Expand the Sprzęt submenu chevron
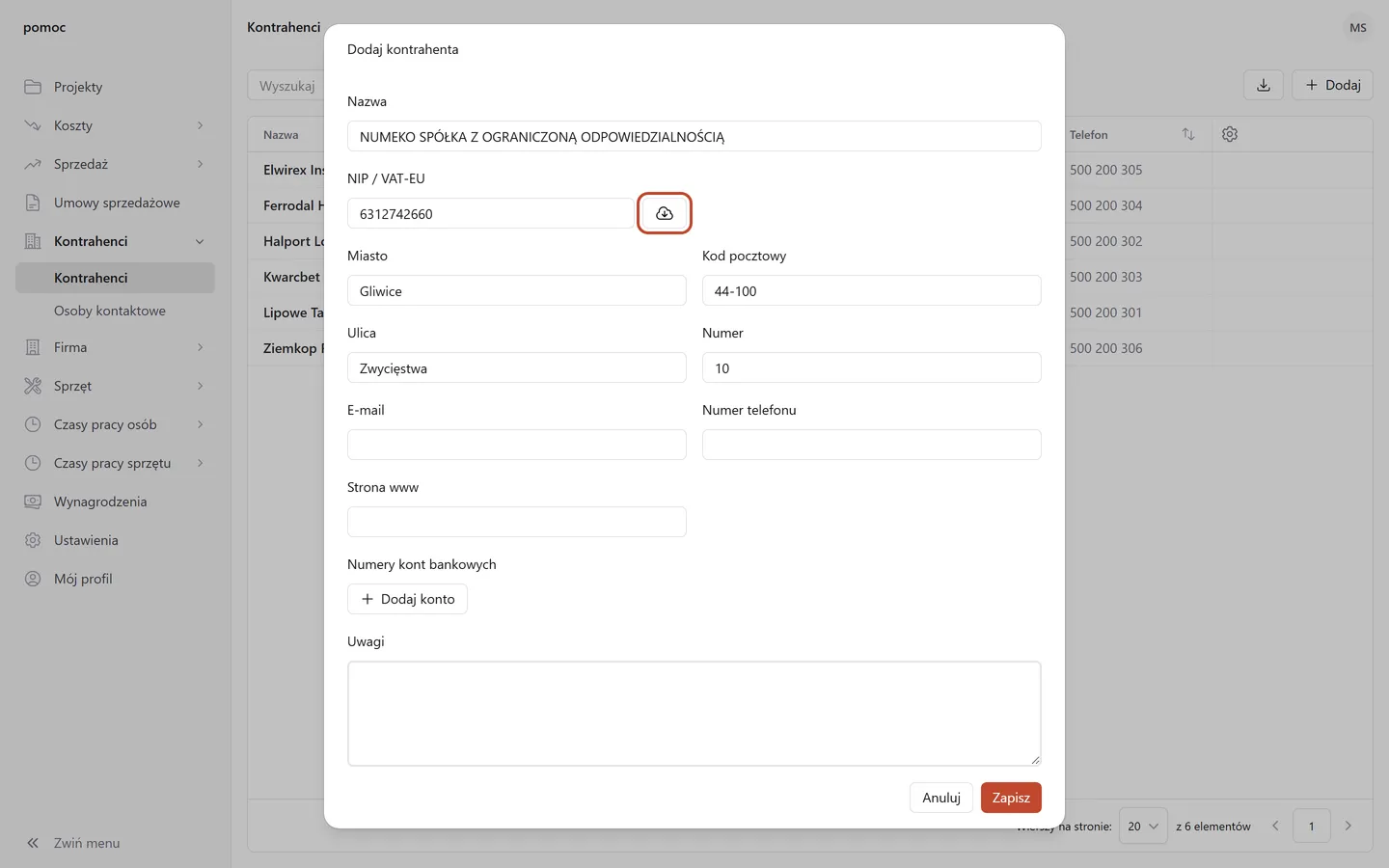Image resolution: width=1389 pixels, height=868 pixels. pyautogui.click(x=201, y=386)
